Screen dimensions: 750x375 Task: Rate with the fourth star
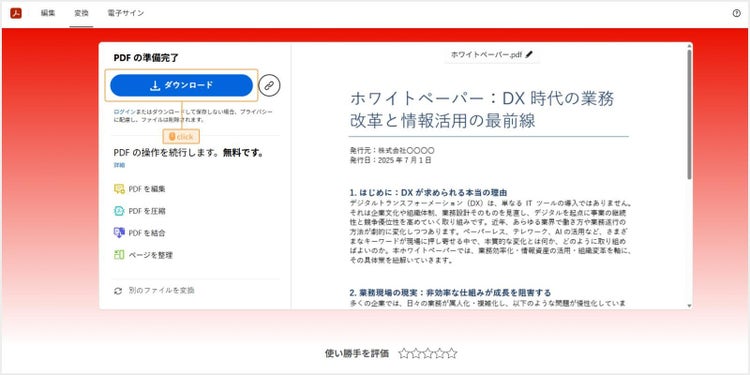440,353
